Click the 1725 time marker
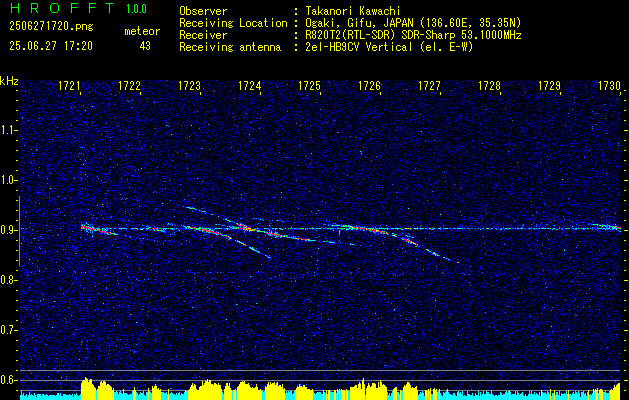This screenshot has height=400, width=629. coord(309,86)
